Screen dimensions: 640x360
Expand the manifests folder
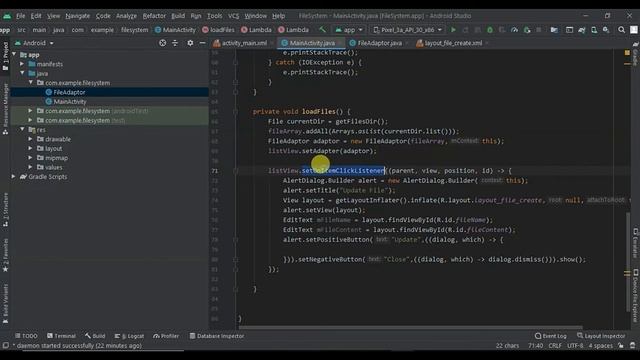click(22, 64)
